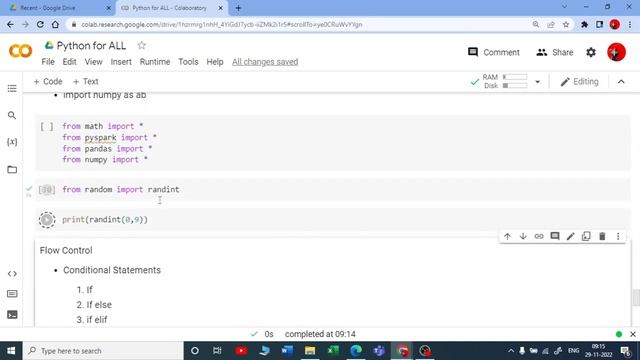Open the Google account avatar
The image size is (640, 360).
click(616, 52)
